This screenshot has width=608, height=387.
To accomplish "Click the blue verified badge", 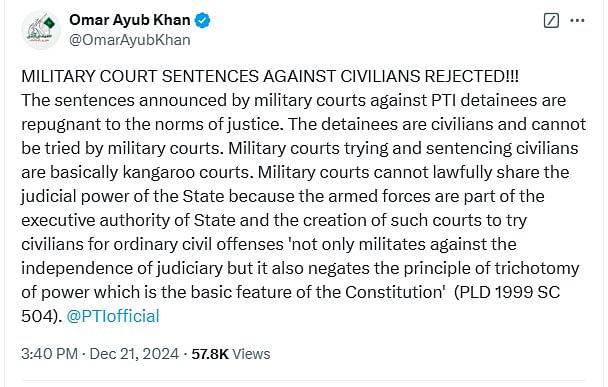I will 202,20.
